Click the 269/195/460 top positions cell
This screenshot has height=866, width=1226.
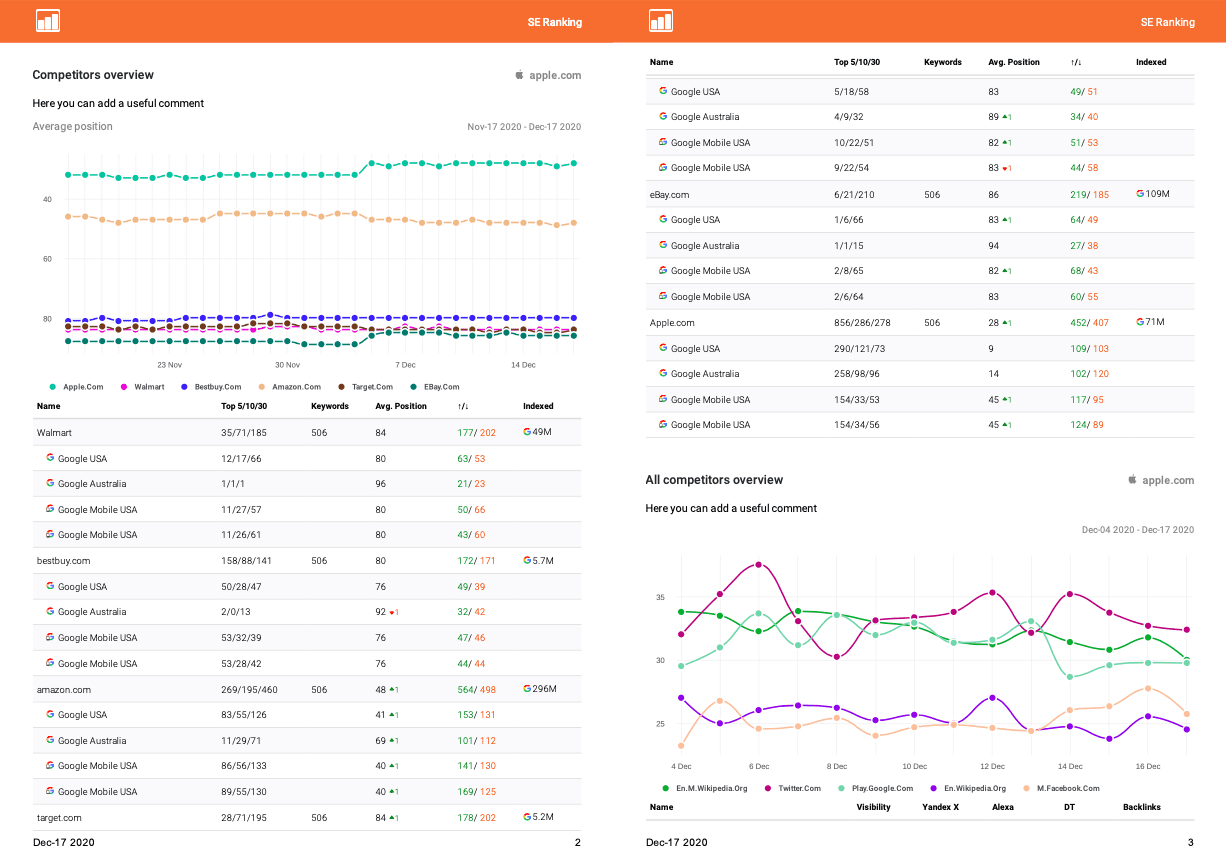[x=249, y=690]
